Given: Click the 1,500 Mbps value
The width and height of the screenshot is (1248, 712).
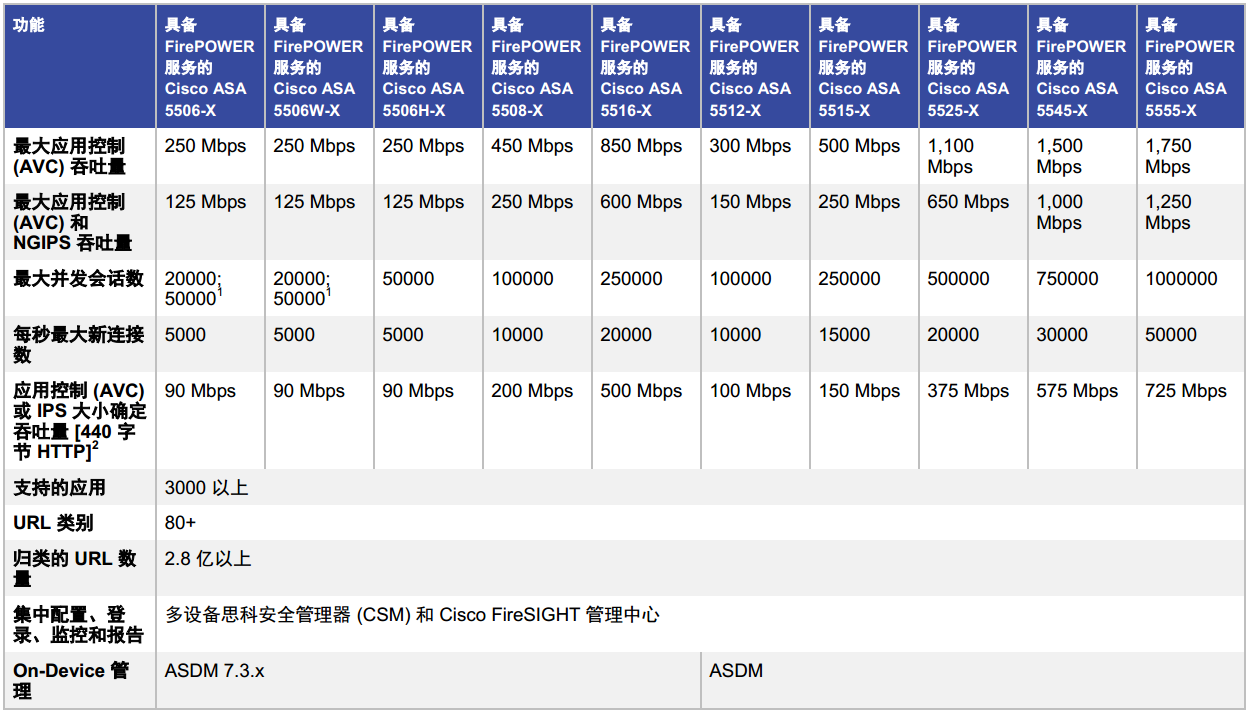Looking at the screenshot, I should click(1060, 156).
